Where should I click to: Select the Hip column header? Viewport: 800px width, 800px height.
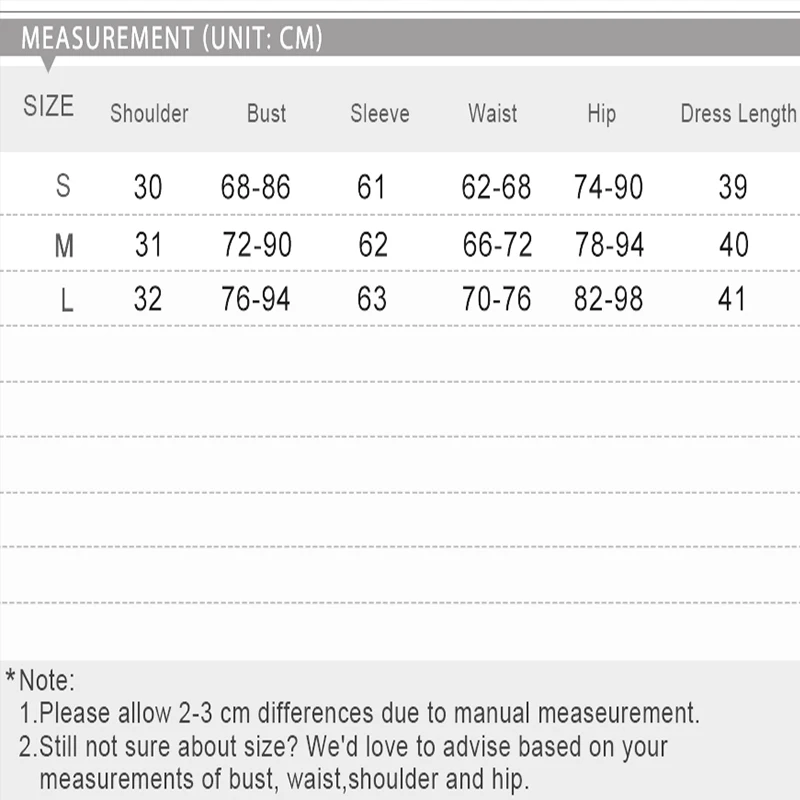click(x=601, y=114)
